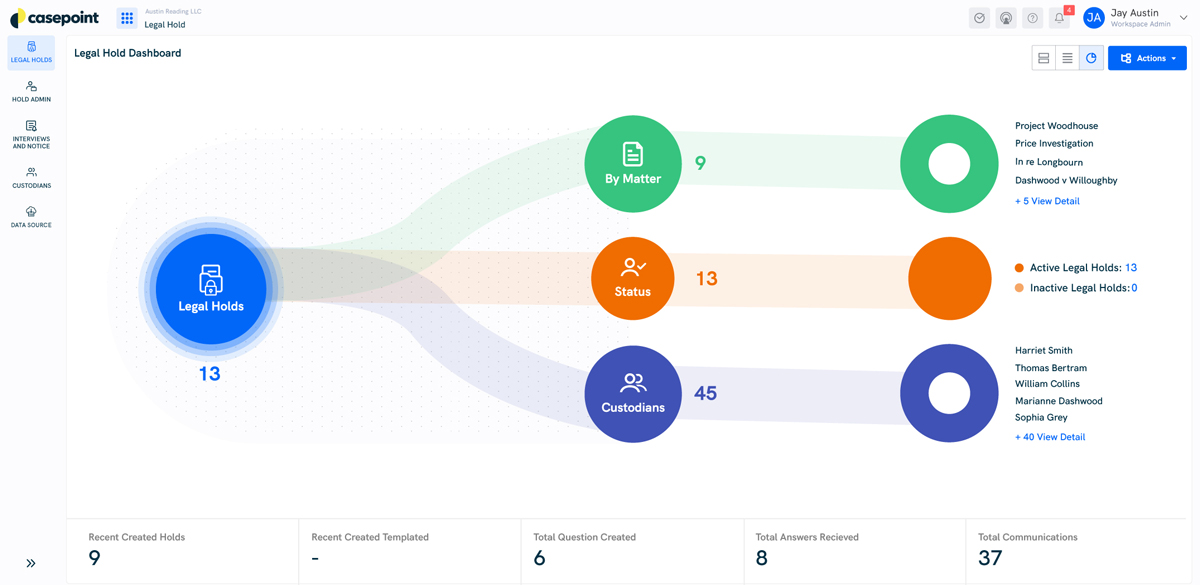Open notifications bell showing 4 alerts
The height and width of the screenshot is (585, 1200).
(x=1059, y=17)
